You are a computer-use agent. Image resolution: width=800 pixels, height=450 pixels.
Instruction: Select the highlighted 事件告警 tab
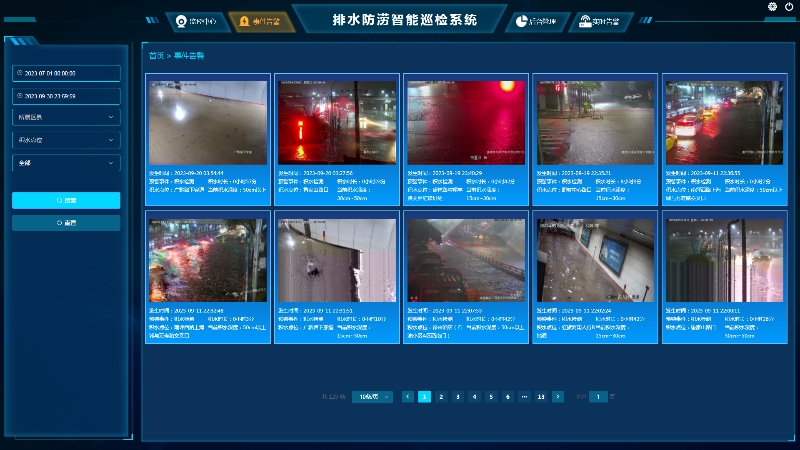(x=260, y=21)
